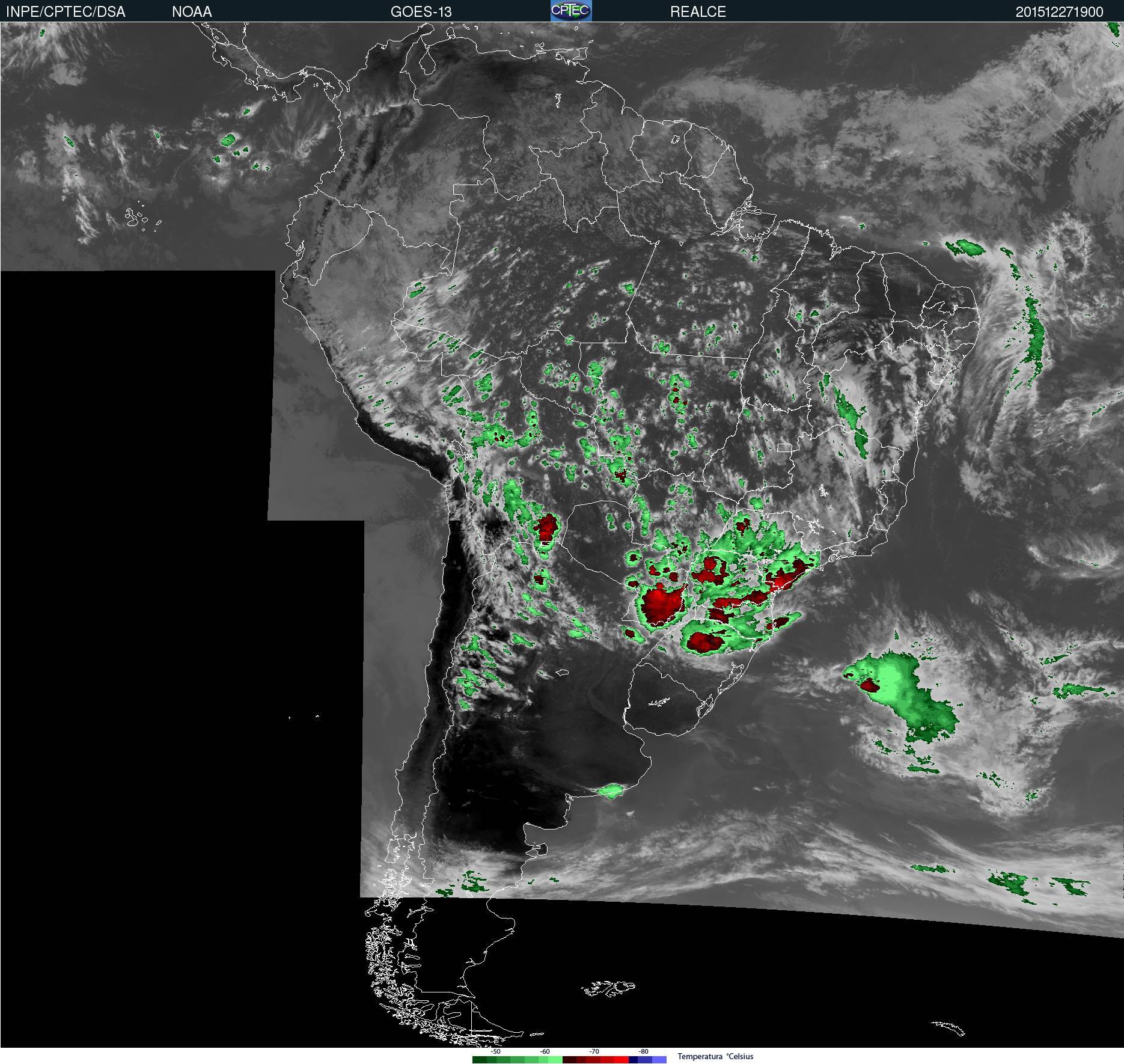Click the light blue swatch on the legend
Viewport: 1124px width, 1064px height.
pos(659,1060)
